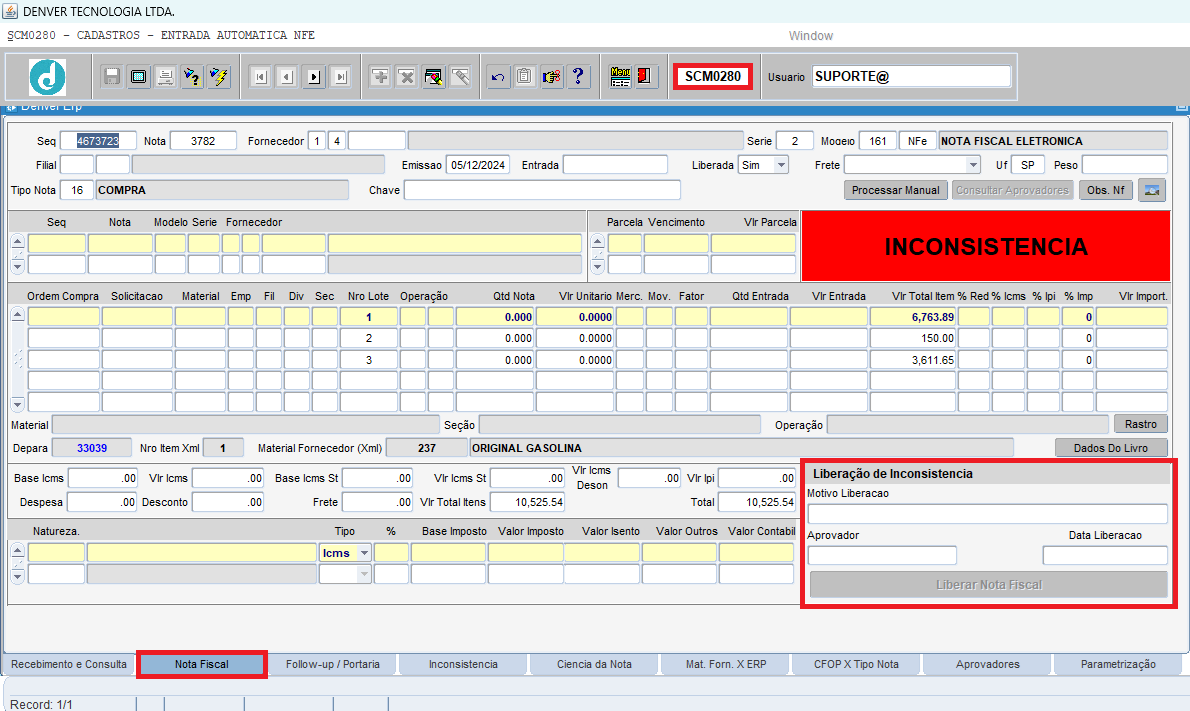Switch to the Aprovadores tab
This screenshot has width=1190, height=711.
[987, 665]
